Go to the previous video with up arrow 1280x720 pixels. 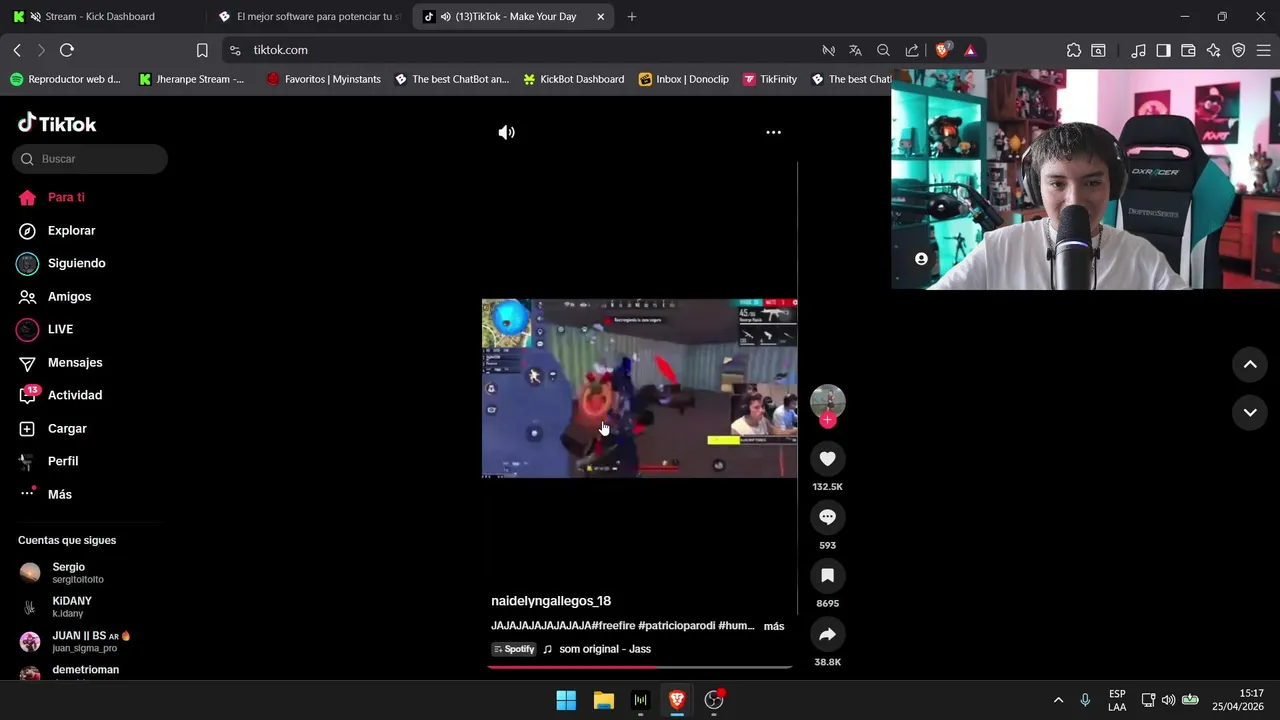coord(1250,365)
